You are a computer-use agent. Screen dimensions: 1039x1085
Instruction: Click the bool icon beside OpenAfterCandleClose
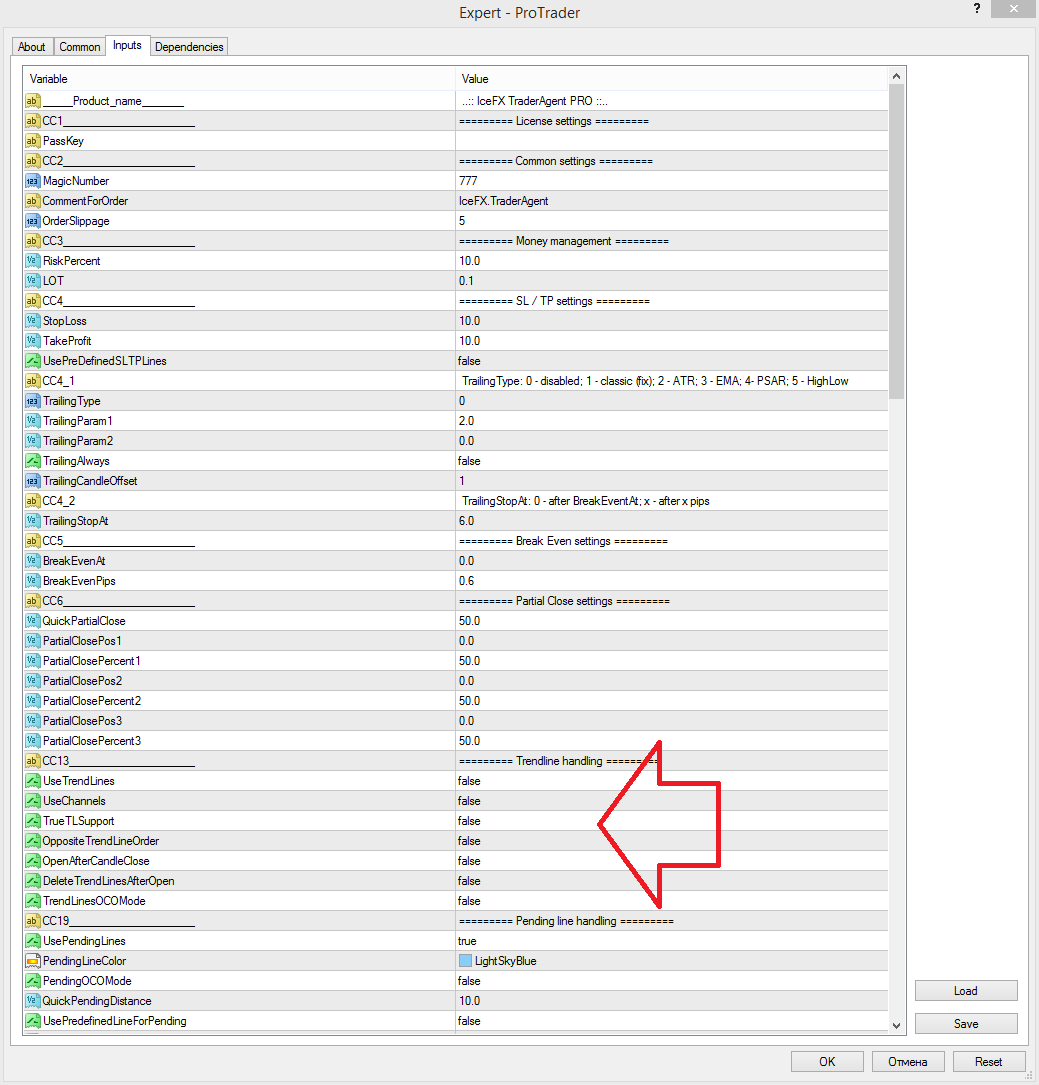pos(33,861)
